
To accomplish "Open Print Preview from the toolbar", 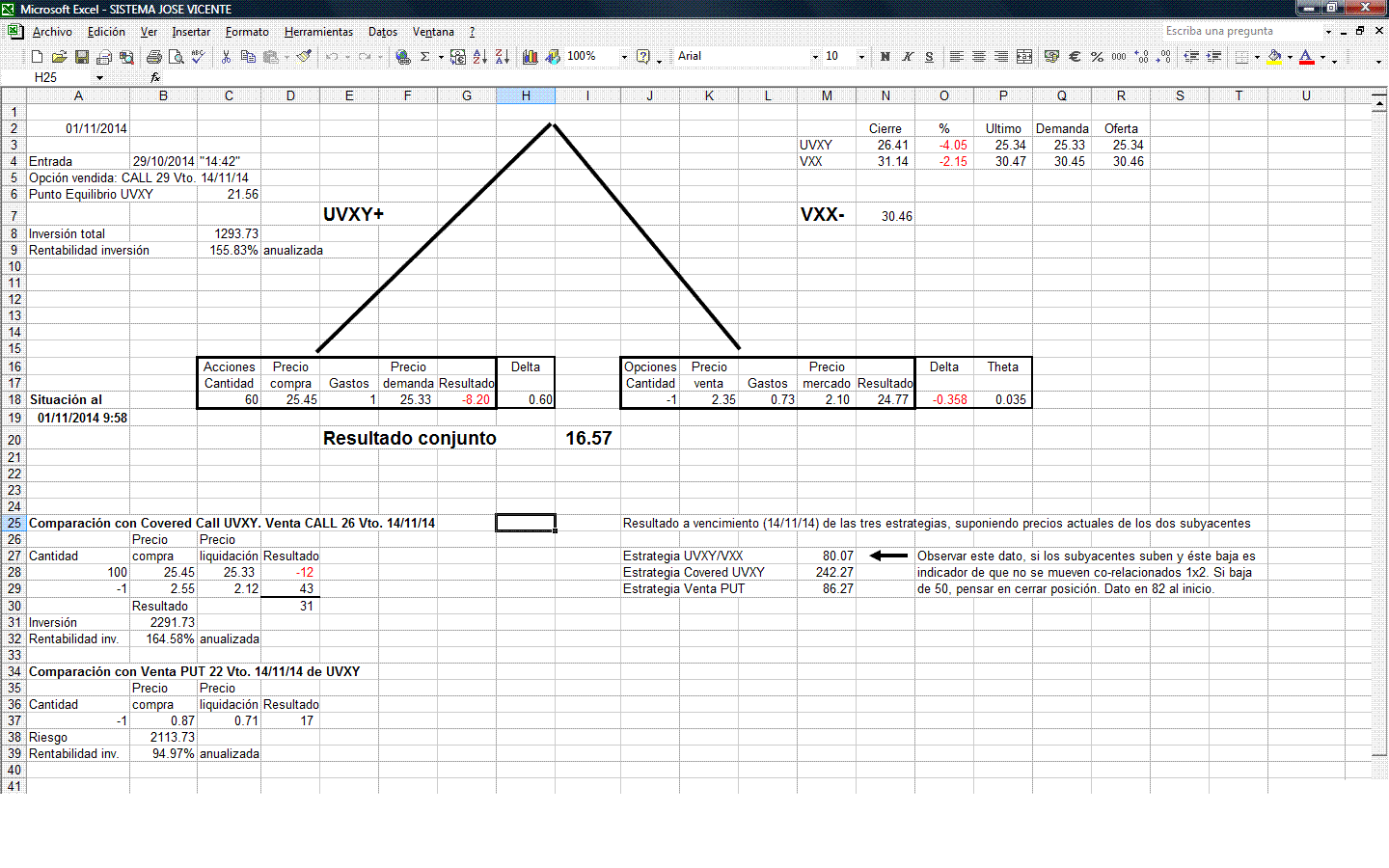I will (x=177, y=57).
